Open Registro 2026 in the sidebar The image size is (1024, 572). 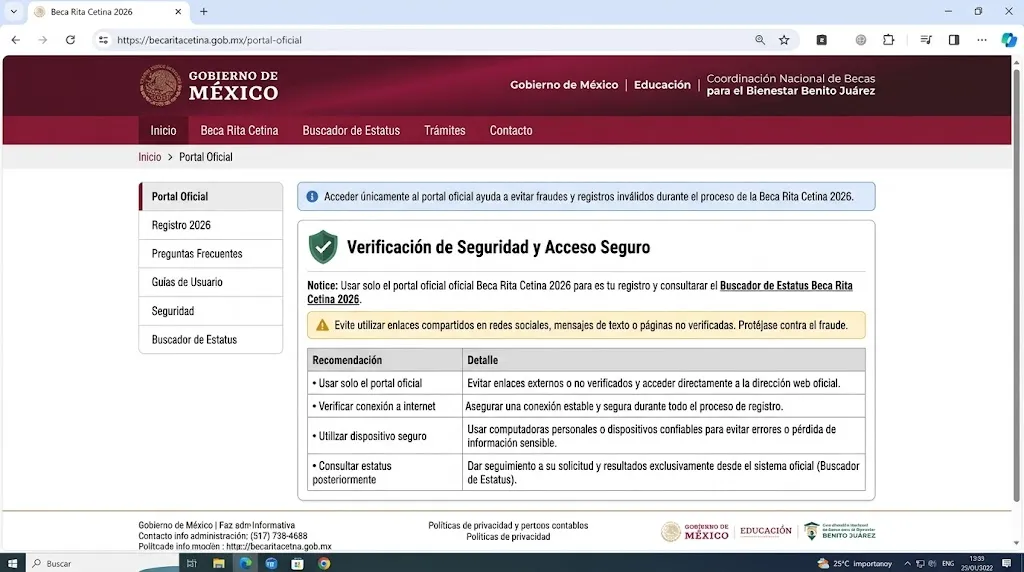pos(211,225)
